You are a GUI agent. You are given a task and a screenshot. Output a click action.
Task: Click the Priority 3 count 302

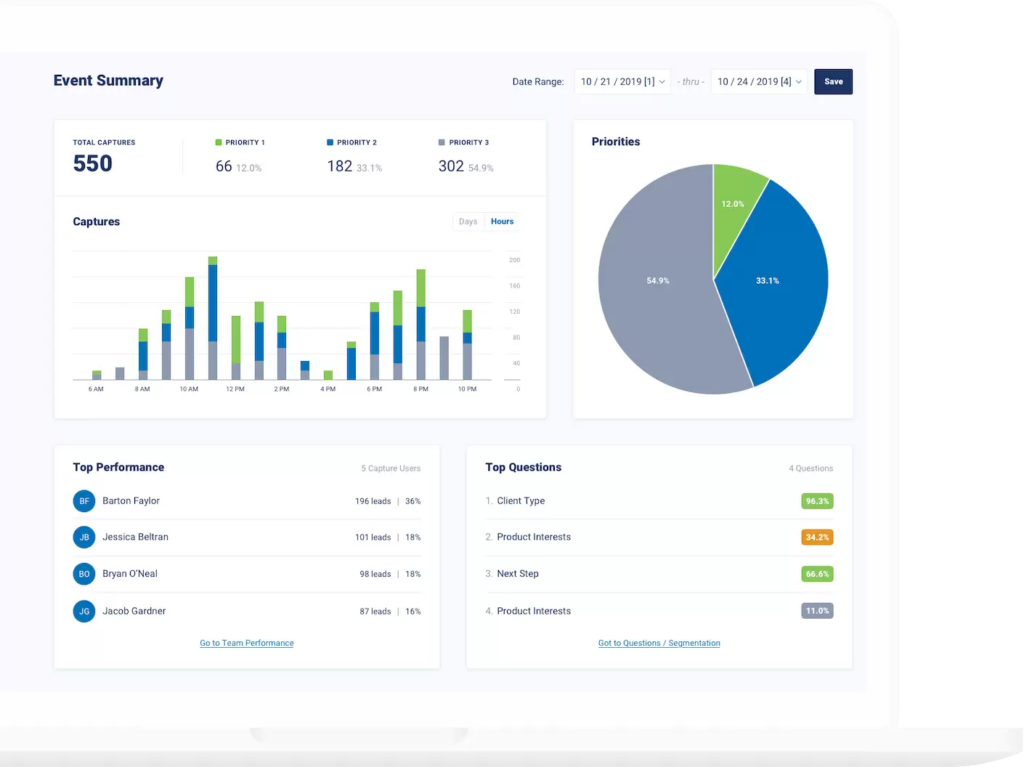click(451, 167)
